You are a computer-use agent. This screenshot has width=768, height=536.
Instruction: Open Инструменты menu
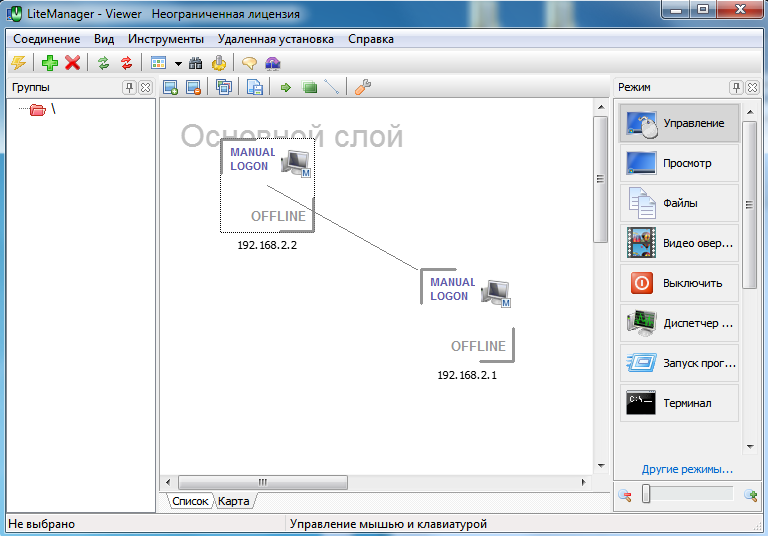166,39
